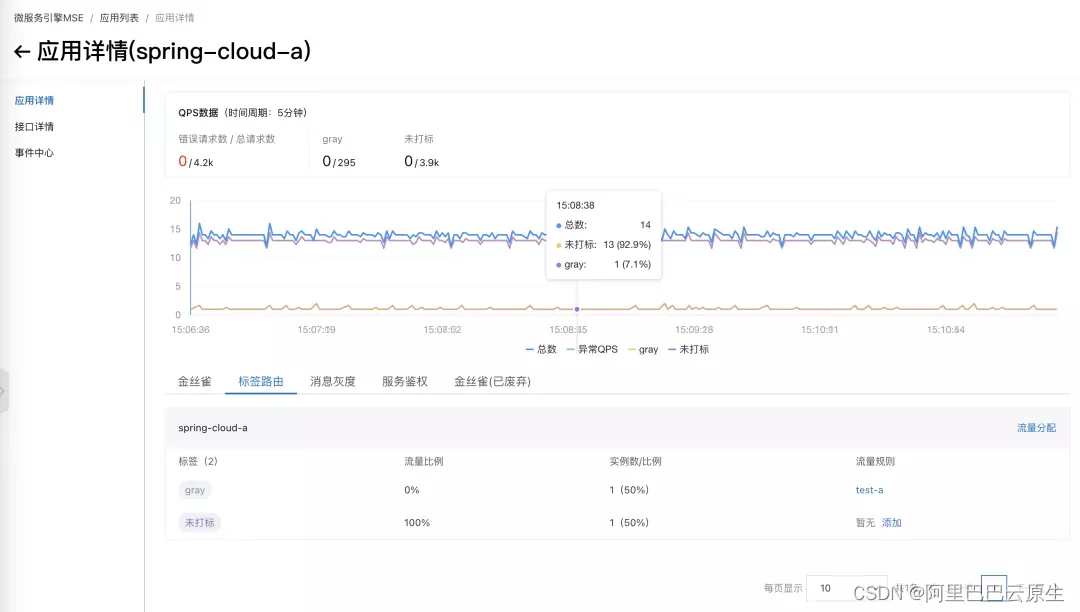This screenshot has width=1080, height=612.
Task: Select 应用详情 in left sidebar
Action: click(x=34, y=101)
